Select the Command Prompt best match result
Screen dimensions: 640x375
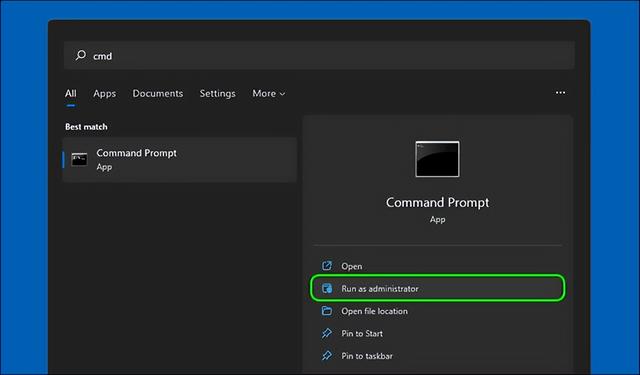coord(180,160)
